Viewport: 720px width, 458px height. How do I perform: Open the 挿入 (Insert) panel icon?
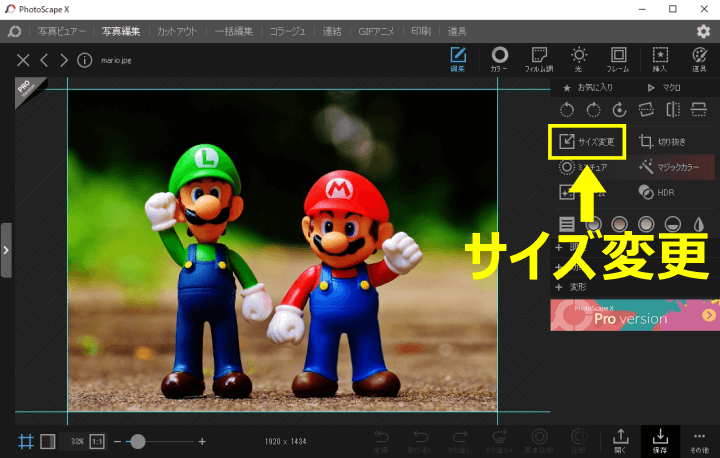click(660, 59)
